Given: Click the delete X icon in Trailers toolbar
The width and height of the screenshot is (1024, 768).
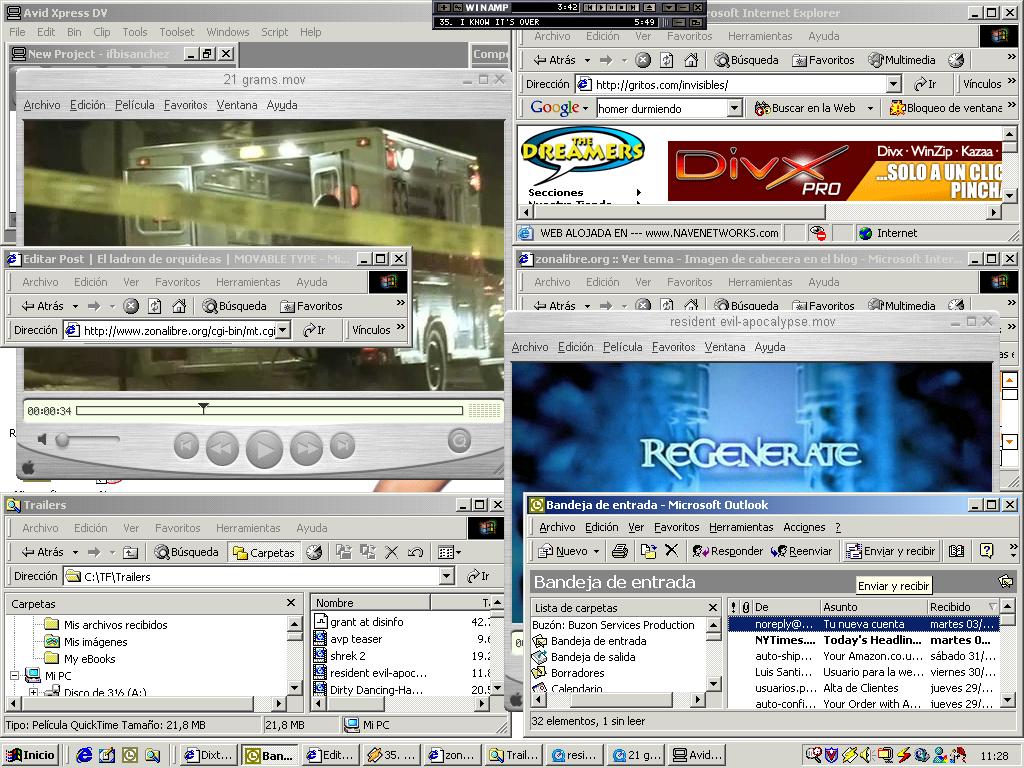Looking at the screenshot, I should 391,552.
